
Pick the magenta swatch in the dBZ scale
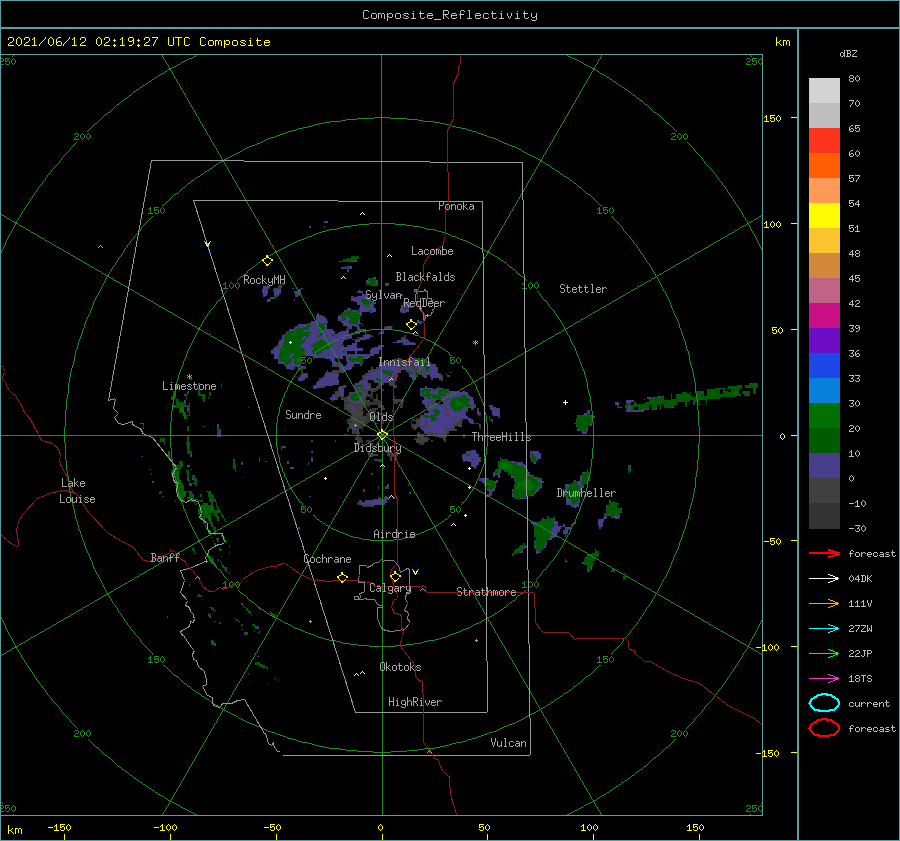824,315
